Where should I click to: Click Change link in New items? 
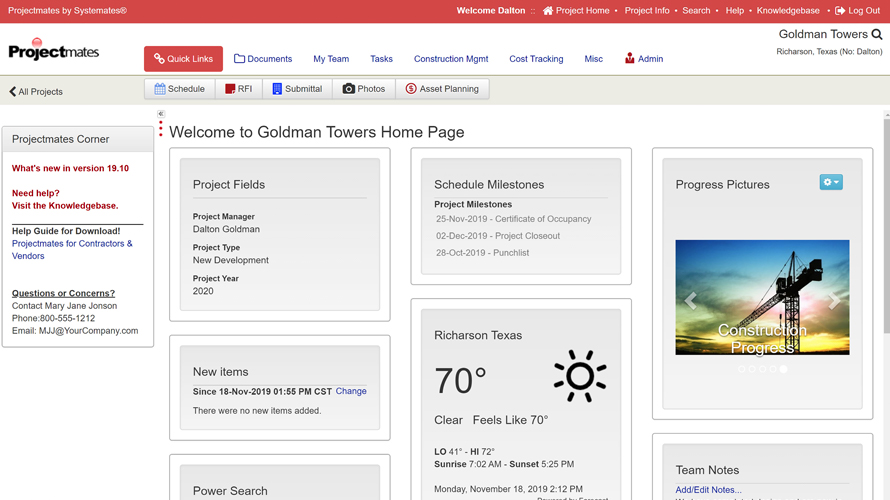[351, 391]
